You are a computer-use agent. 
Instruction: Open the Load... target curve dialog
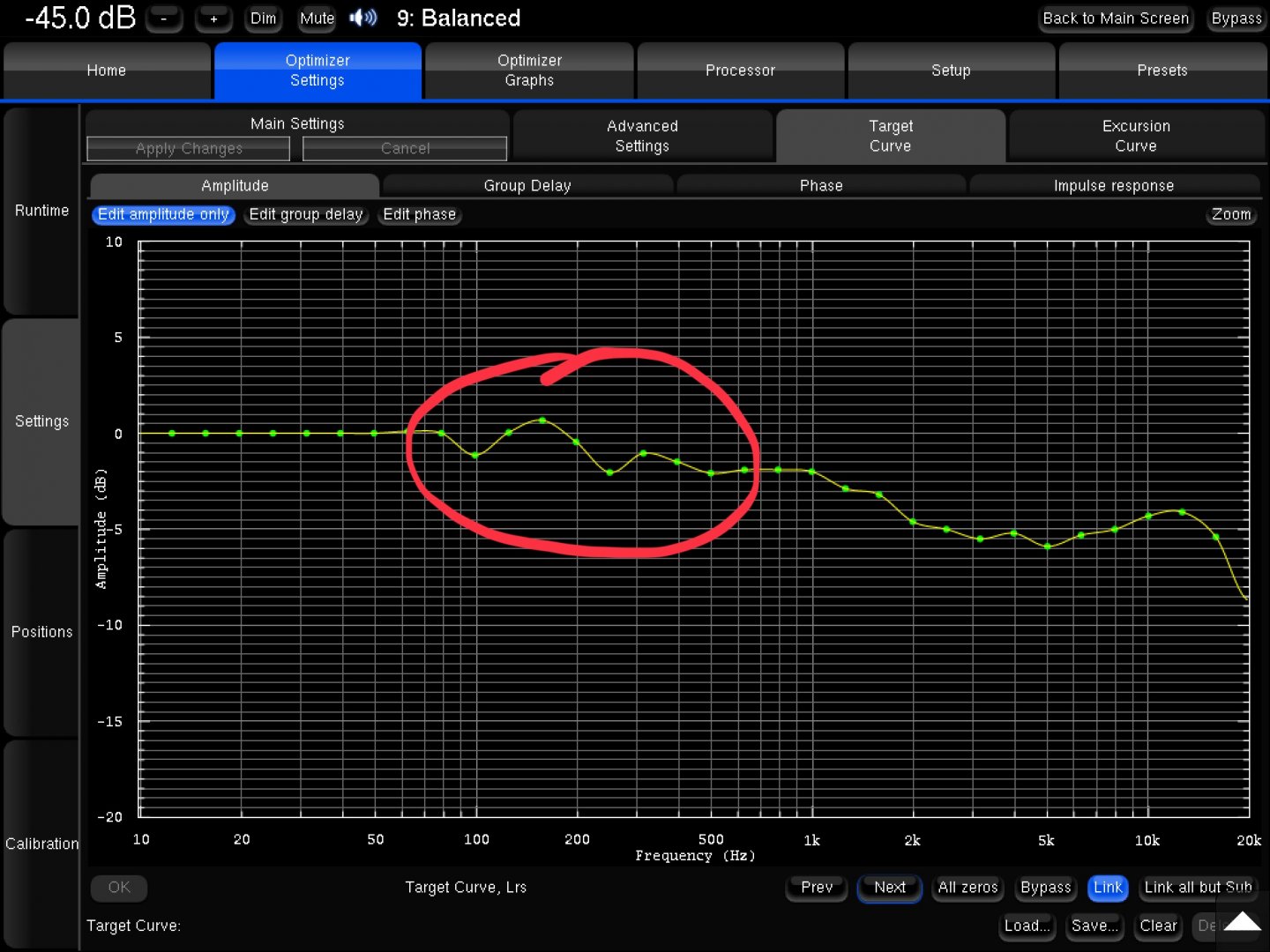pyautogui.click(x=1027, y=926)
